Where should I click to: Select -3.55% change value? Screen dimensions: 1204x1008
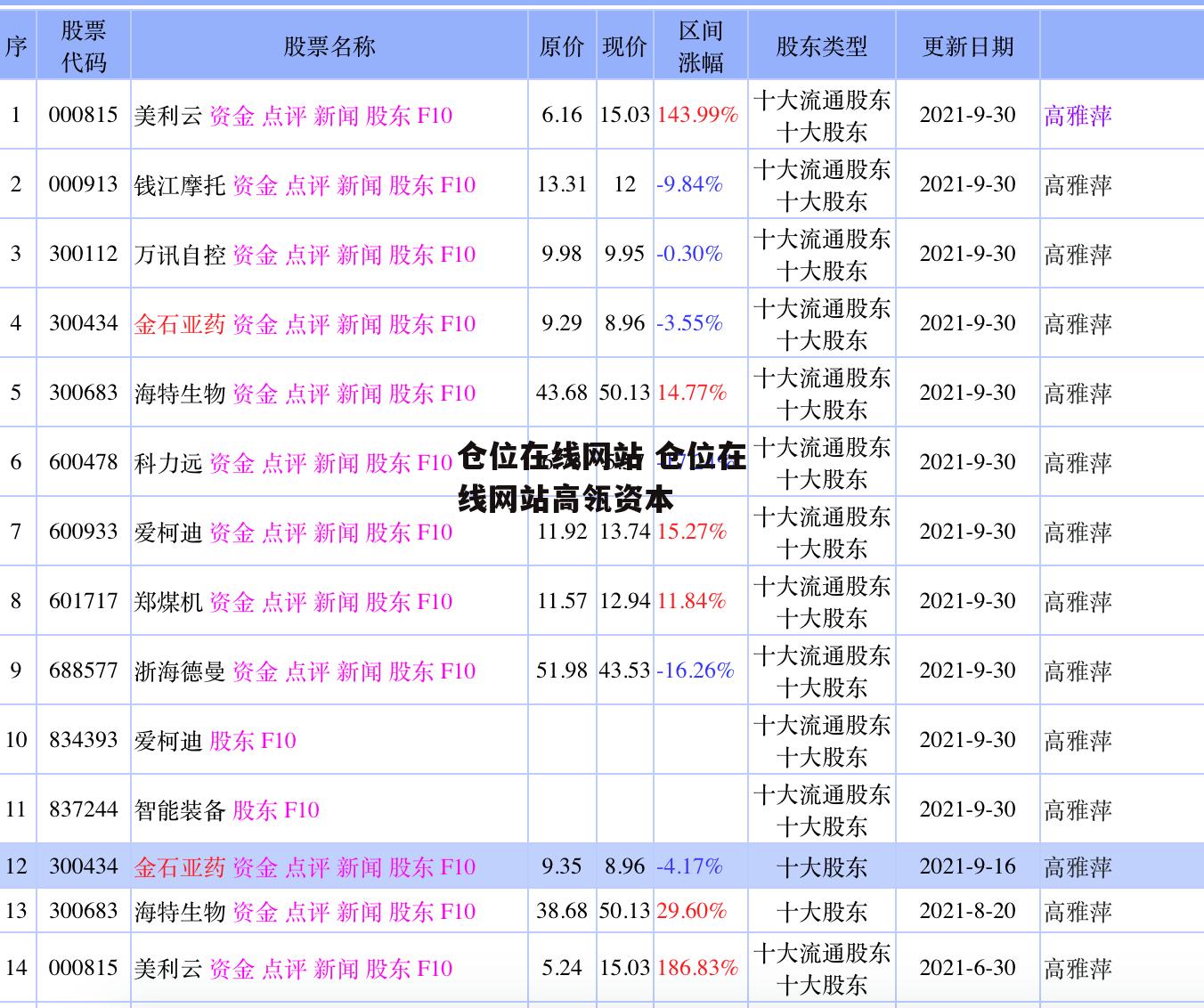point(689,323)
